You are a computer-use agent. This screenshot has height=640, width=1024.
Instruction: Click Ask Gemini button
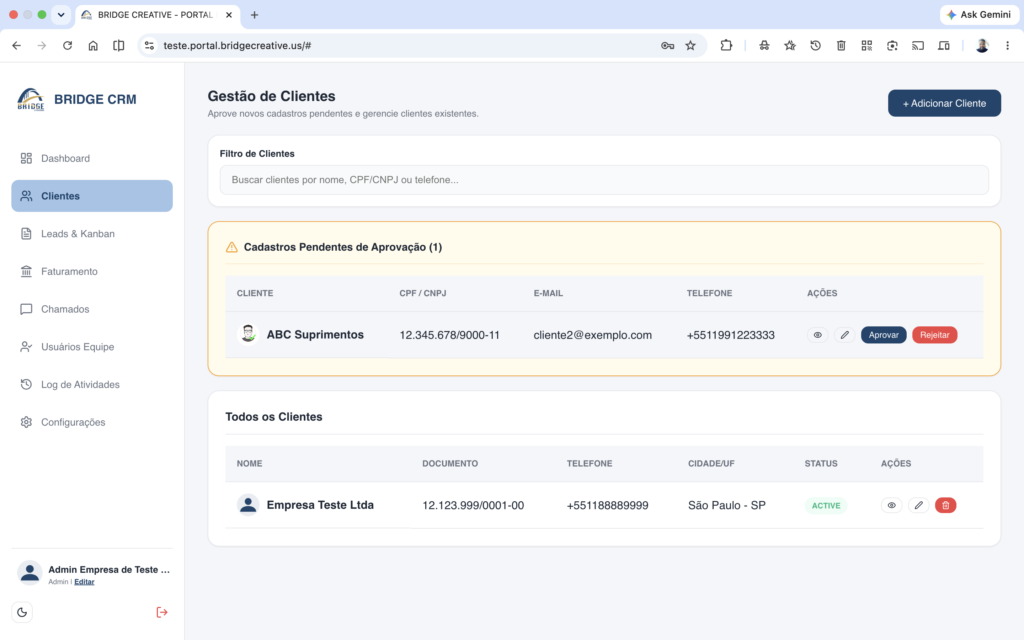978,14
